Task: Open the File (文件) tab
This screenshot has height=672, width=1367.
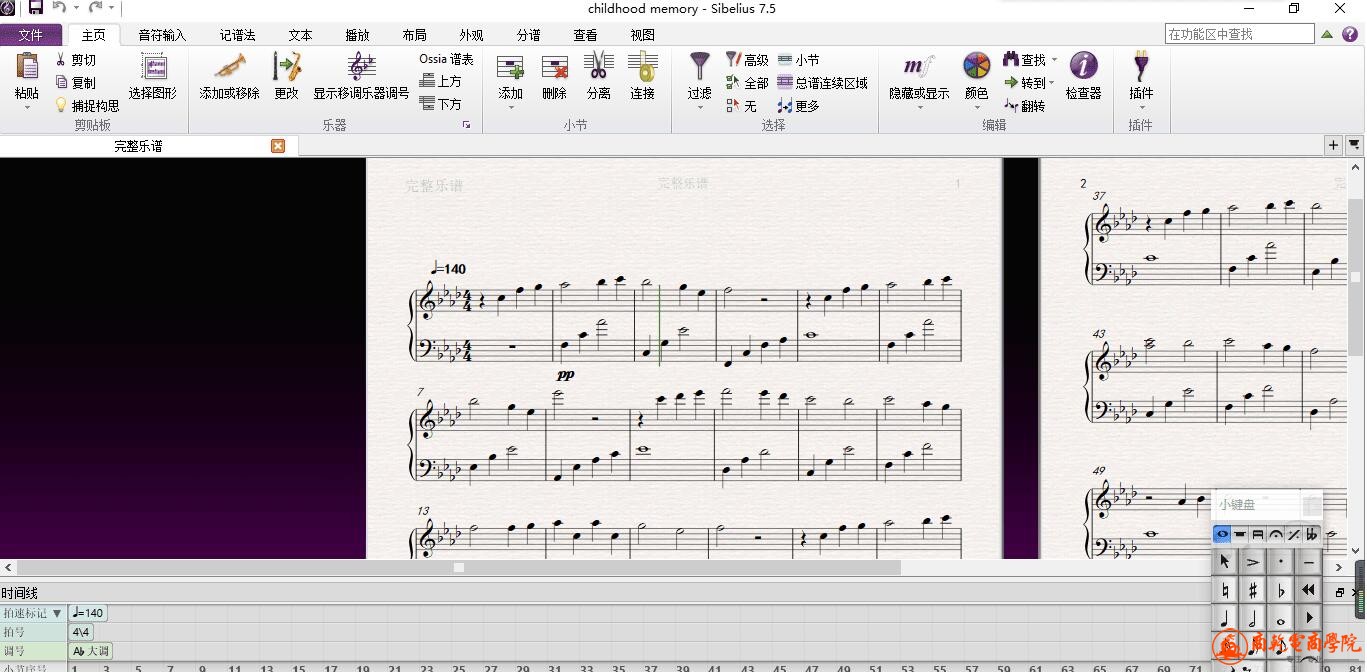Action: [x=31, y=35]
